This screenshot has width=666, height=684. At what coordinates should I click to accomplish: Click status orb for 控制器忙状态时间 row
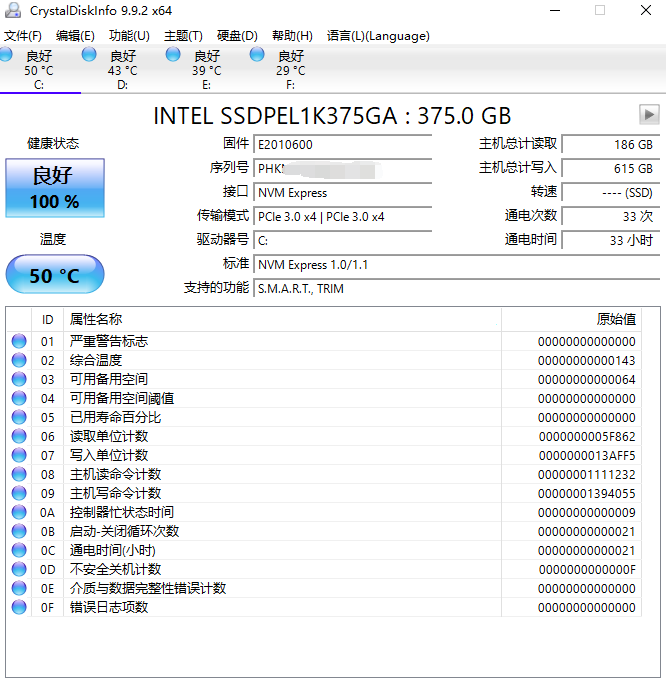point(19,512)
